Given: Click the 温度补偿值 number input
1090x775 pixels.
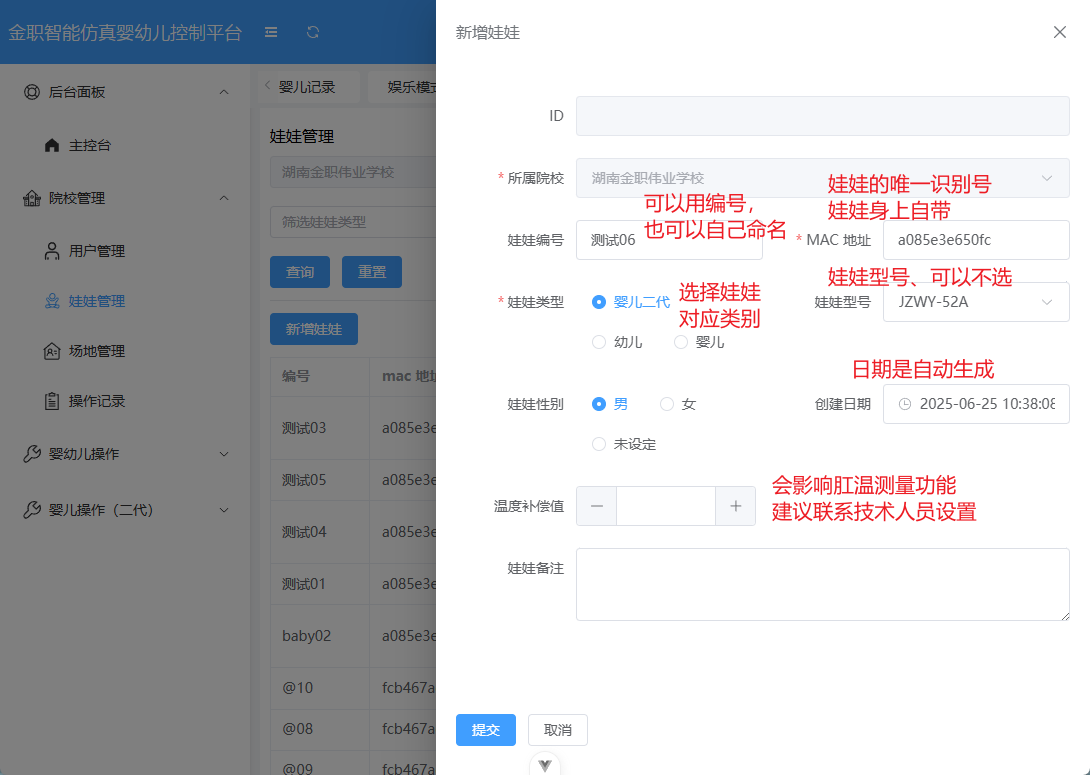Looking at the screenshot, I should (x=666, y=506).
